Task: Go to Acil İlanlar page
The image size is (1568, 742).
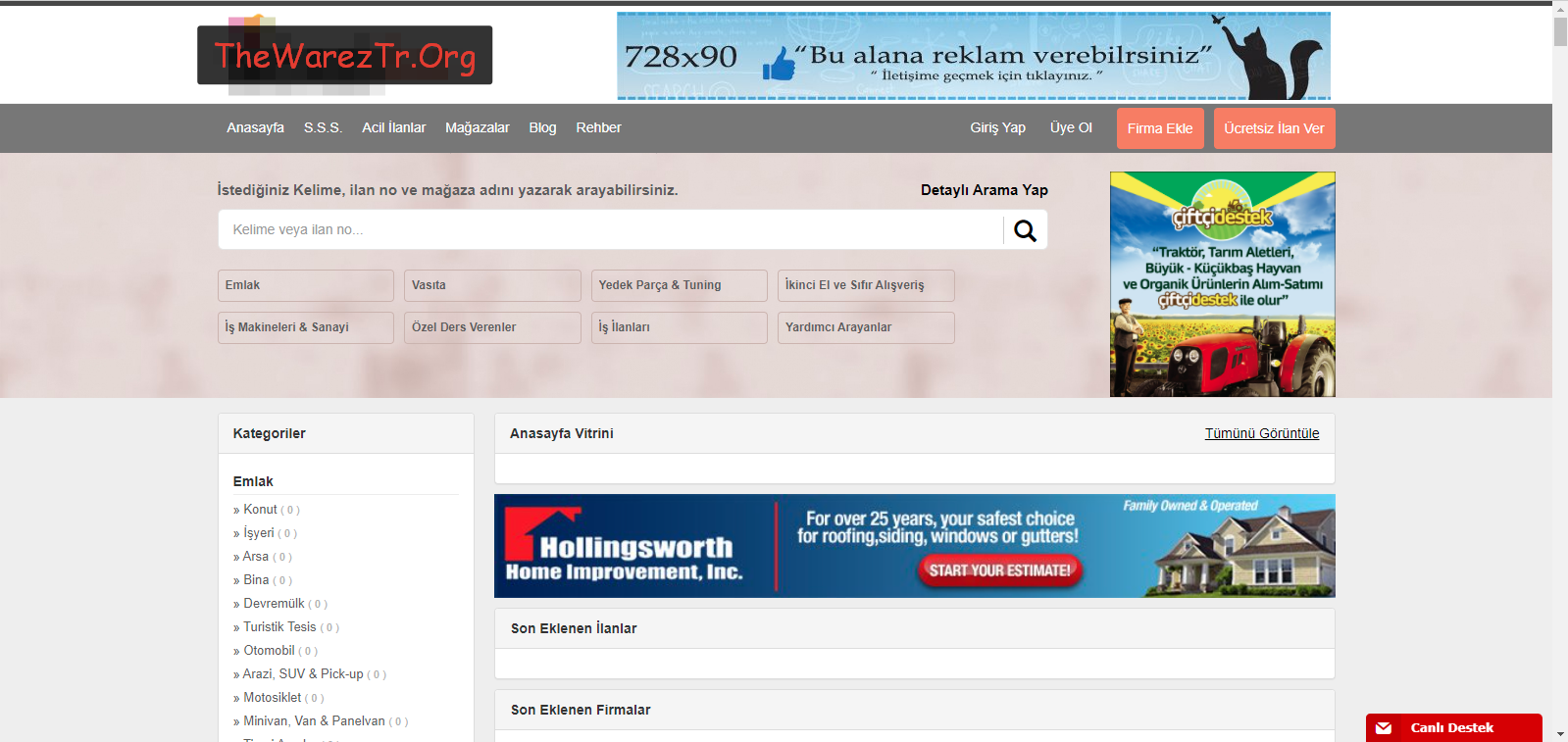Action: (393, 128)
